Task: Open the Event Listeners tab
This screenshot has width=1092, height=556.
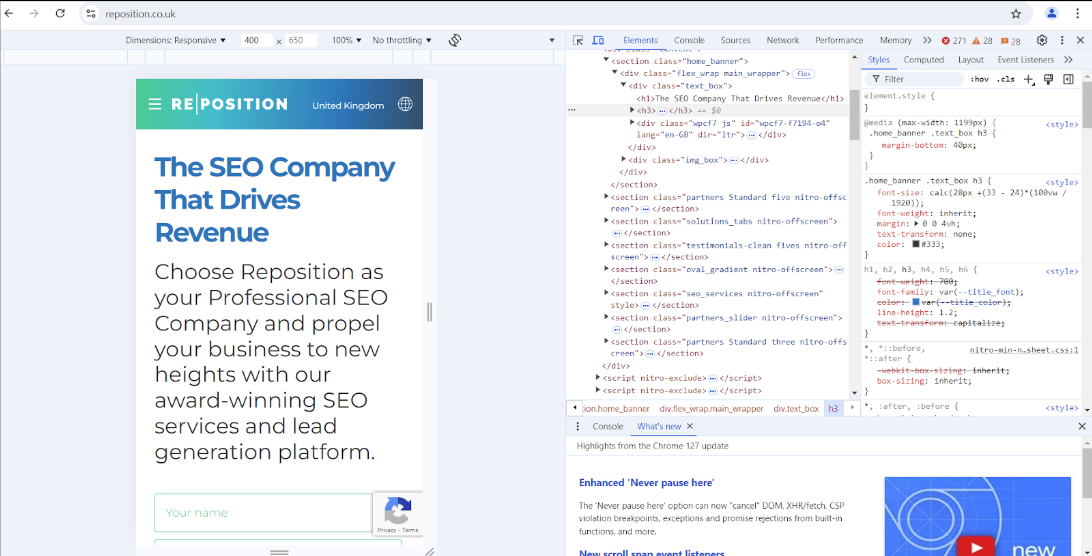Action: pyautogui.click(x=1026, y=60)
